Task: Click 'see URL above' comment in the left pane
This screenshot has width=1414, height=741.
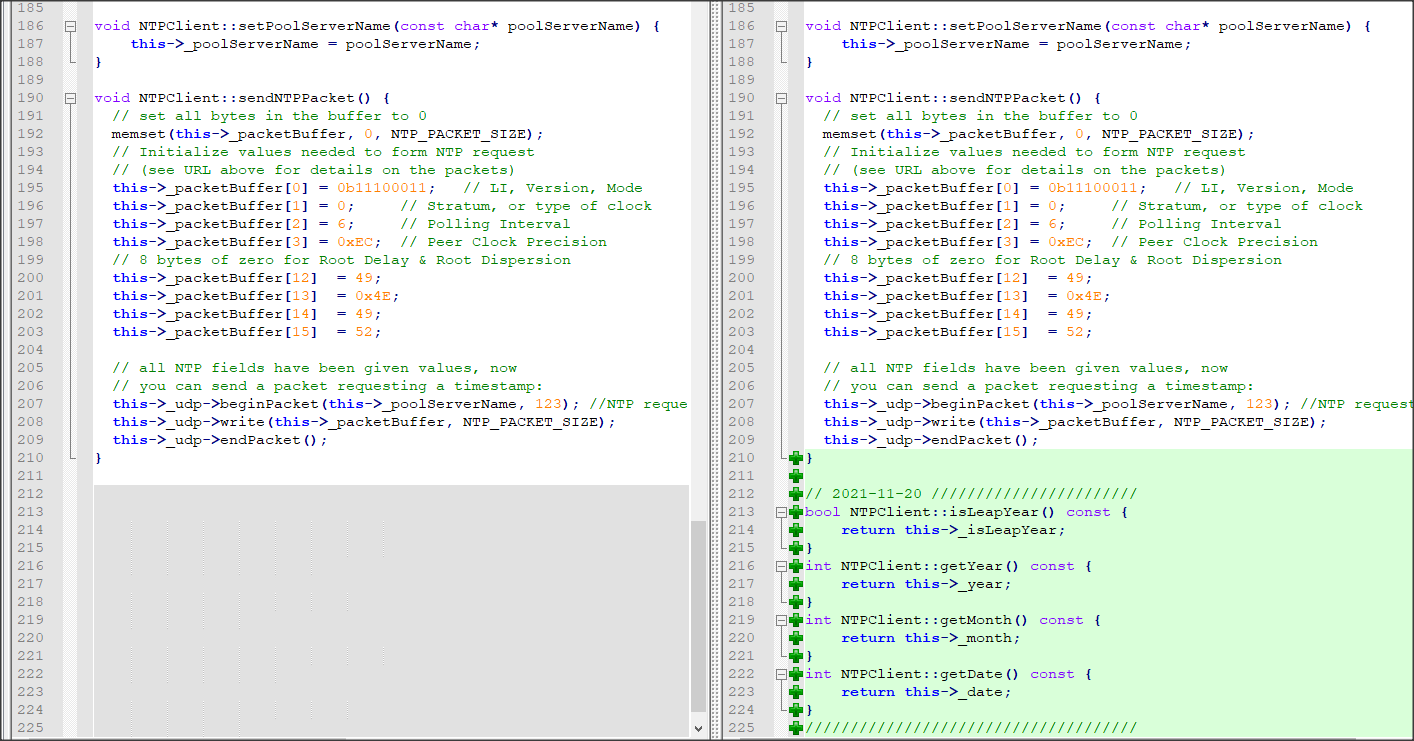Action: tap(314, 170)
